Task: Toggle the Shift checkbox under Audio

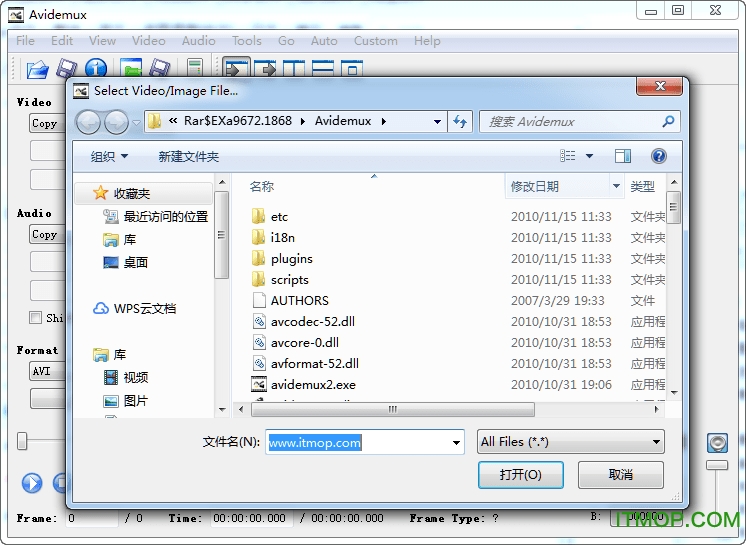Action: pyautogui.click(x=35, y=318)
